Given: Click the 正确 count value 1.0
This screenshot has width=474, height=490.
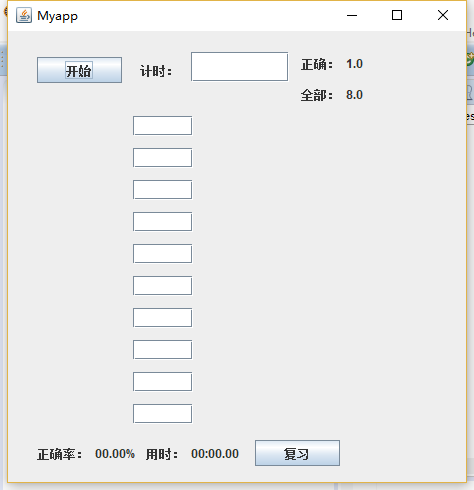Looking at the screenshot, I should (x=354, y=64).
